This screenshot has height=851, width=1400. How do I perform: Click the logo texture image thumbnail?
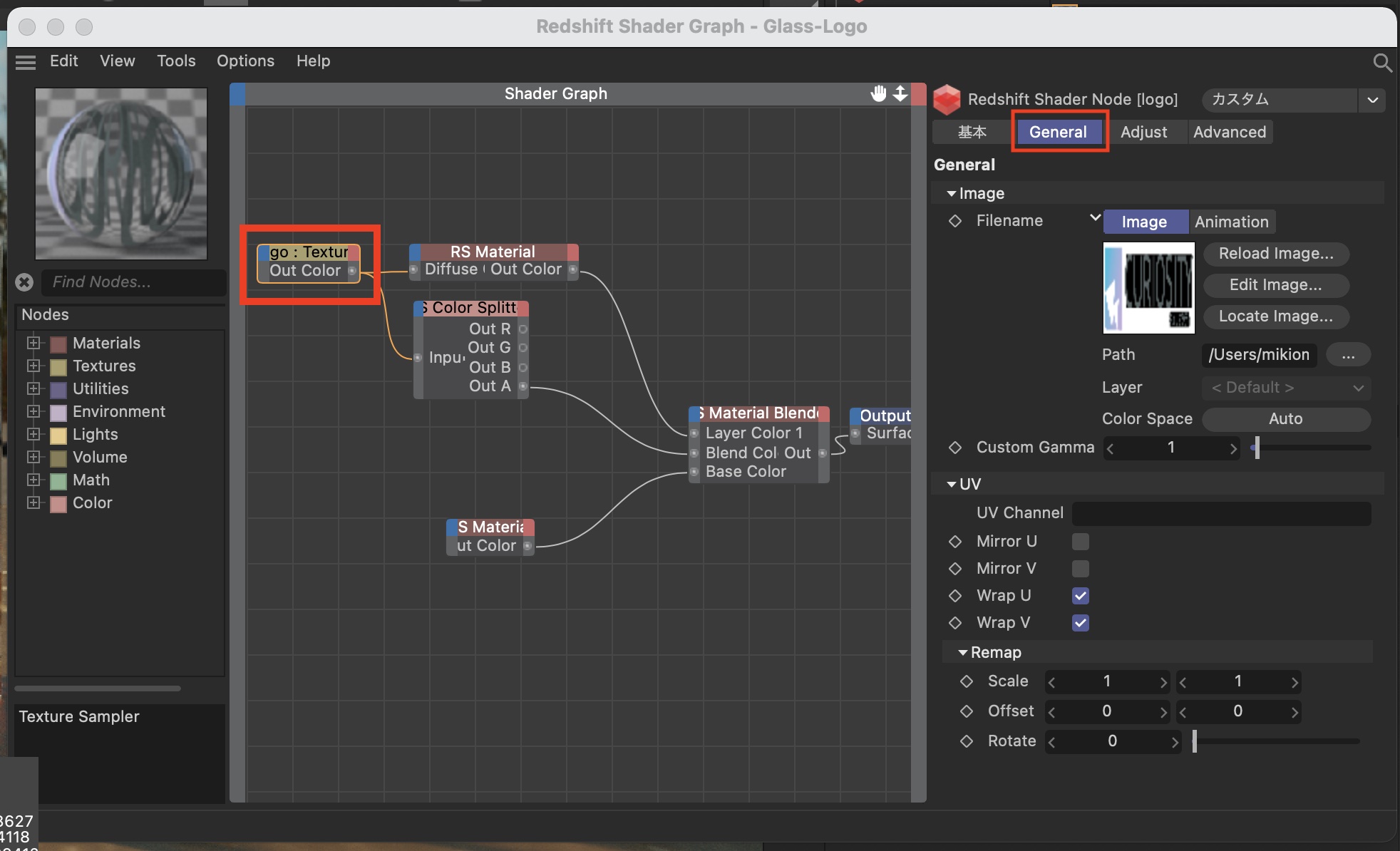[x=1148, y=288]
